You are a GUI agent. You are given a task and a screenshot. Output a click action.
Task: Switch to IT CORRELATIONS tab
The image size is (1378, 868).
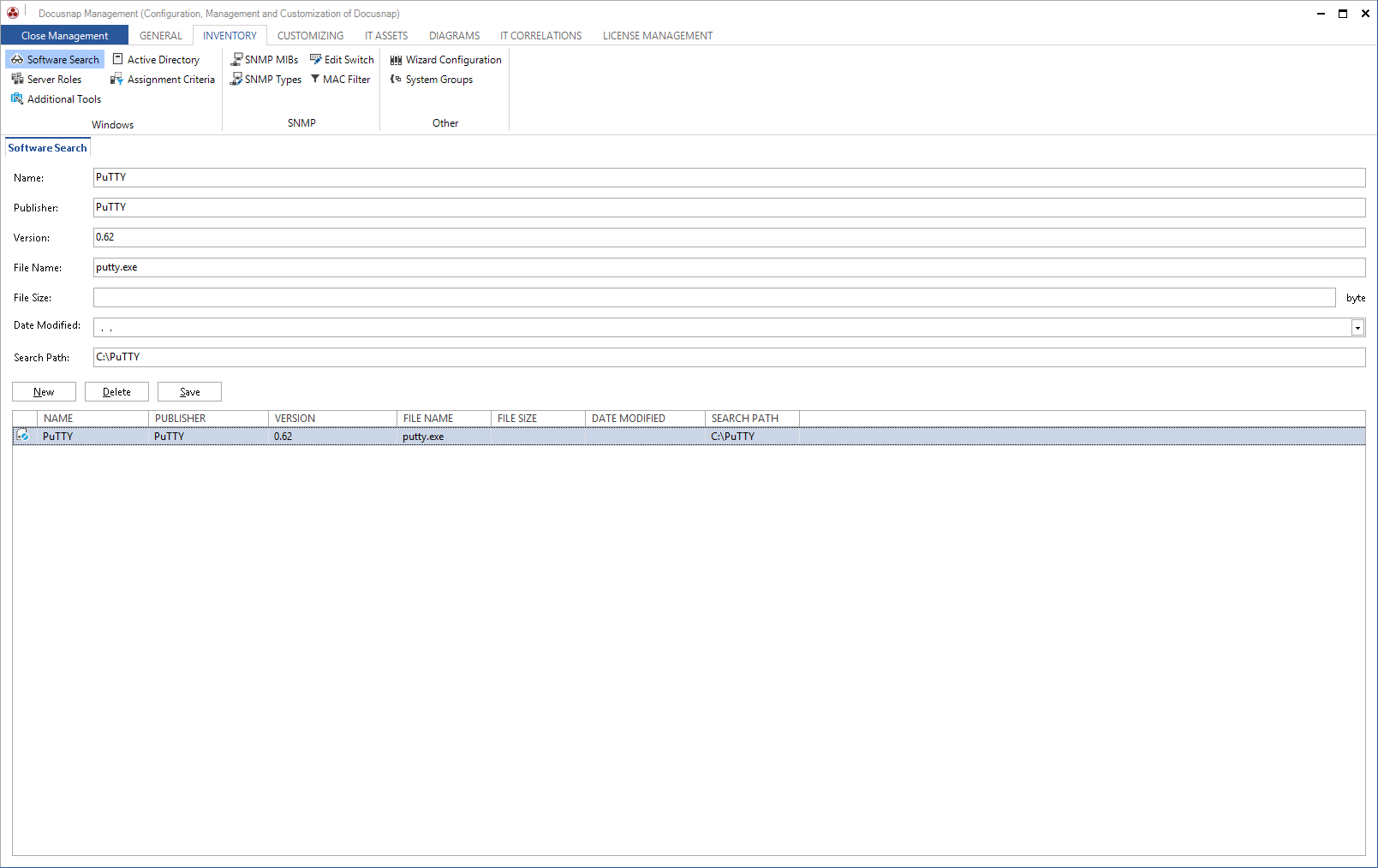point(540,35)
